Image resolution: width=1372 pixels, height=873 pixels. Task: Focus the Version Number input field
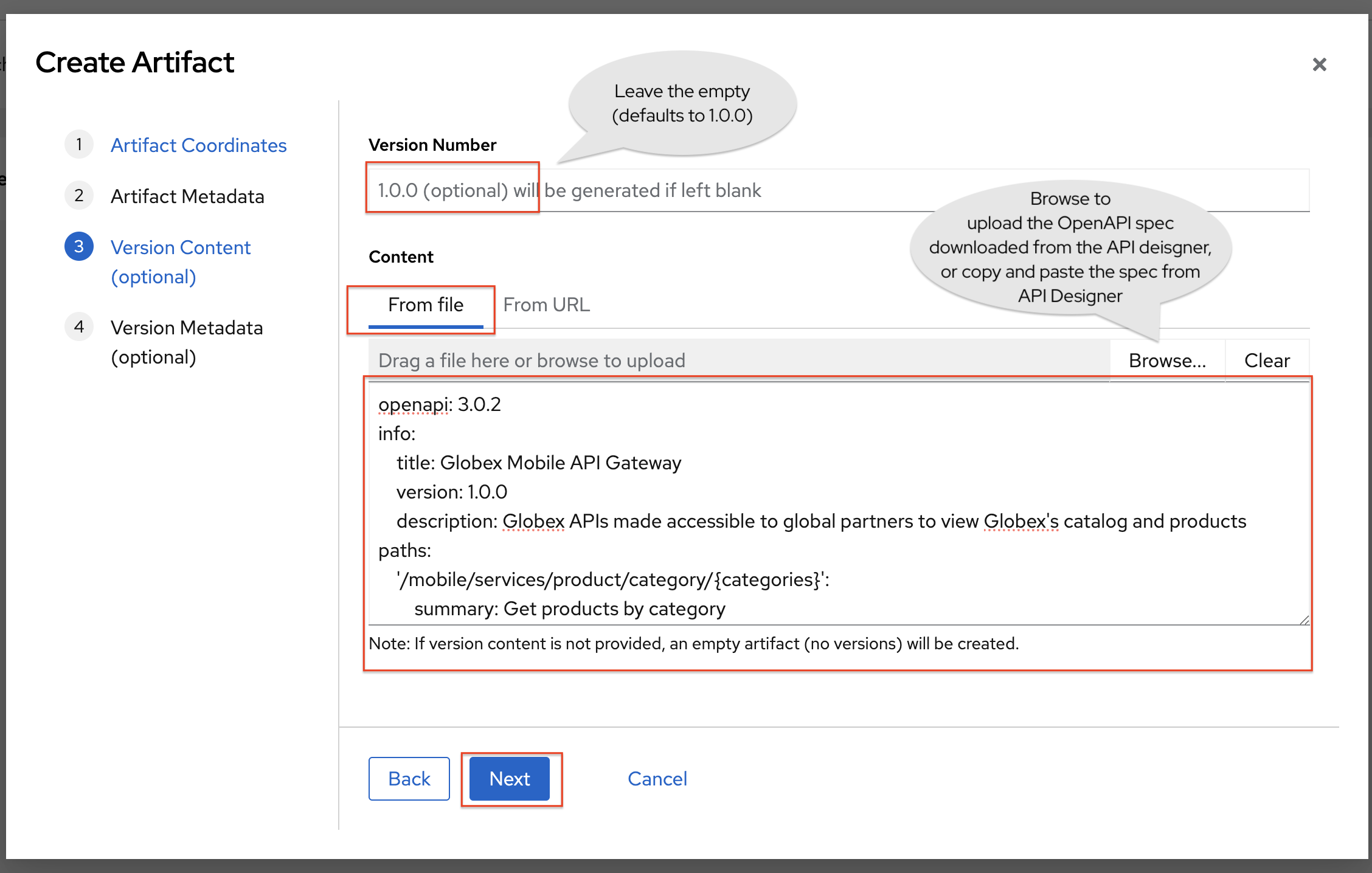pos(839,190)
